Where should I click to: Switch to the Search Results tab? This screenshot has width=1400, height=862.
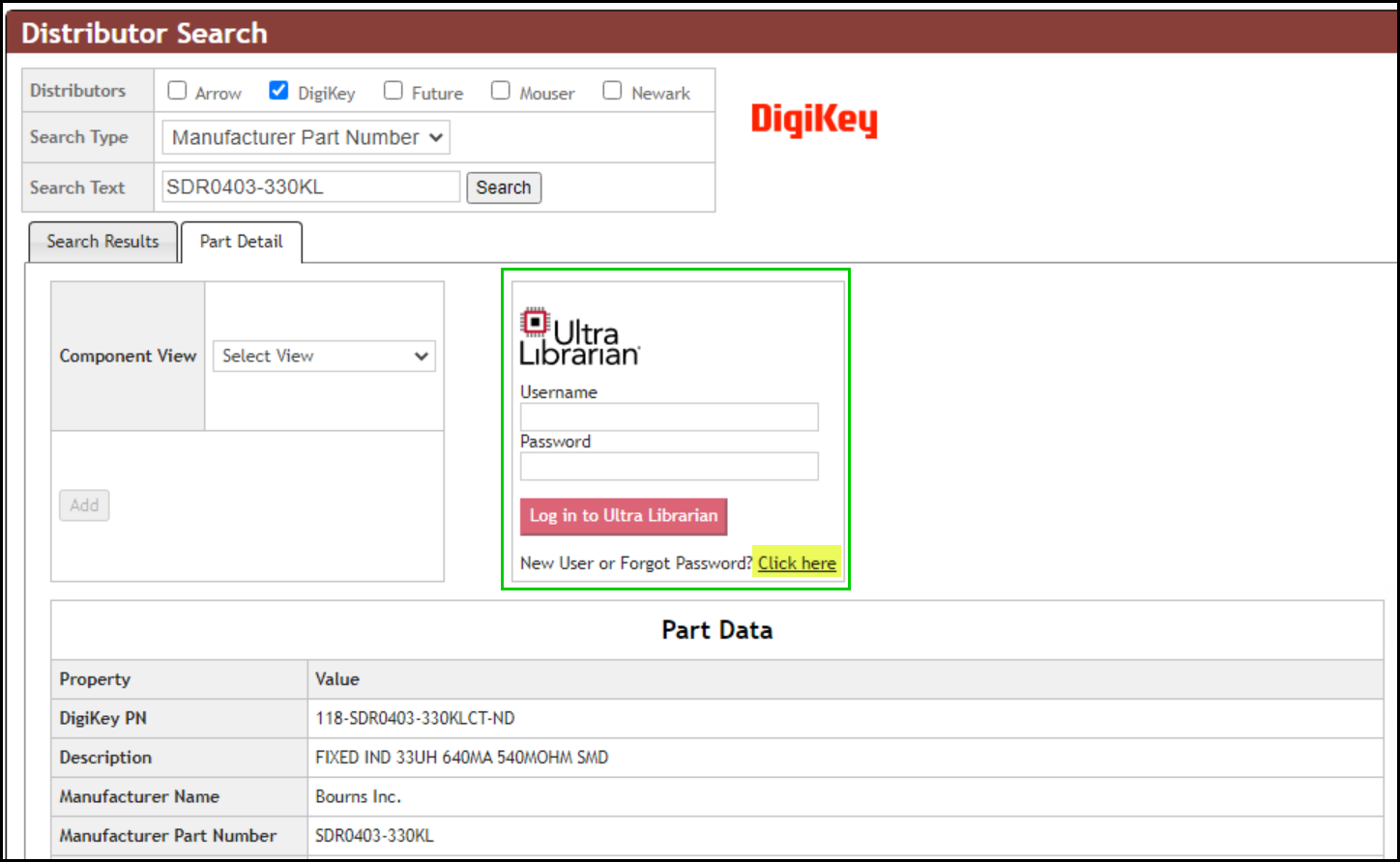tap(102, 242)
